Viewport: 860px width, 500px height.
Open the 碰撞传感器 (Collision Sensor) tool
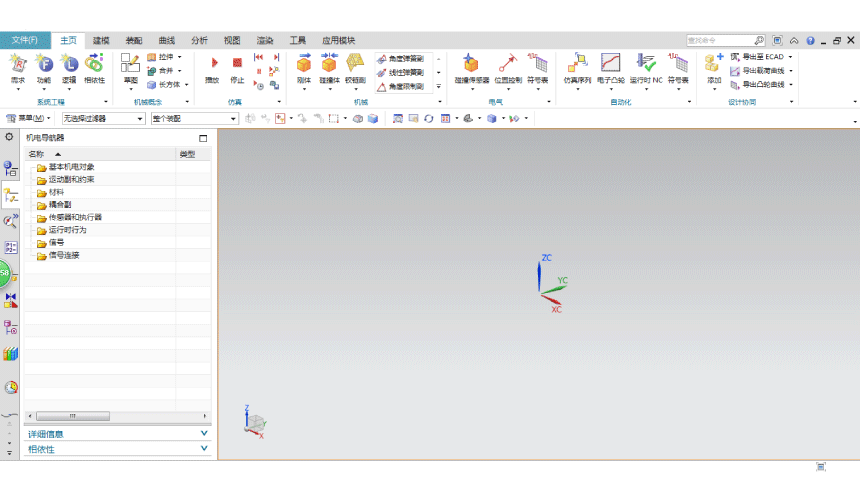coord(471,64)
